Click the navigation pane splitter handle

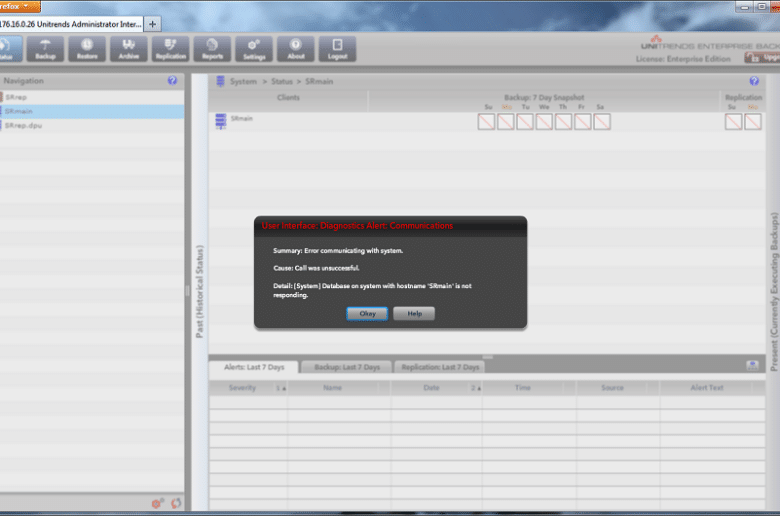pyautogui.click(x=188, y=291)
